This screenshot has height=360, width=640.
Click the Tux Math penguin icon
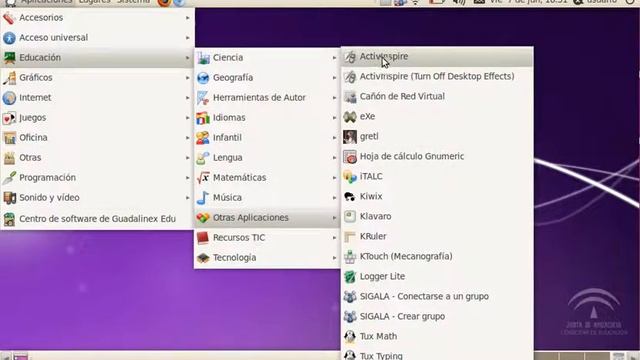pos(350,337)
